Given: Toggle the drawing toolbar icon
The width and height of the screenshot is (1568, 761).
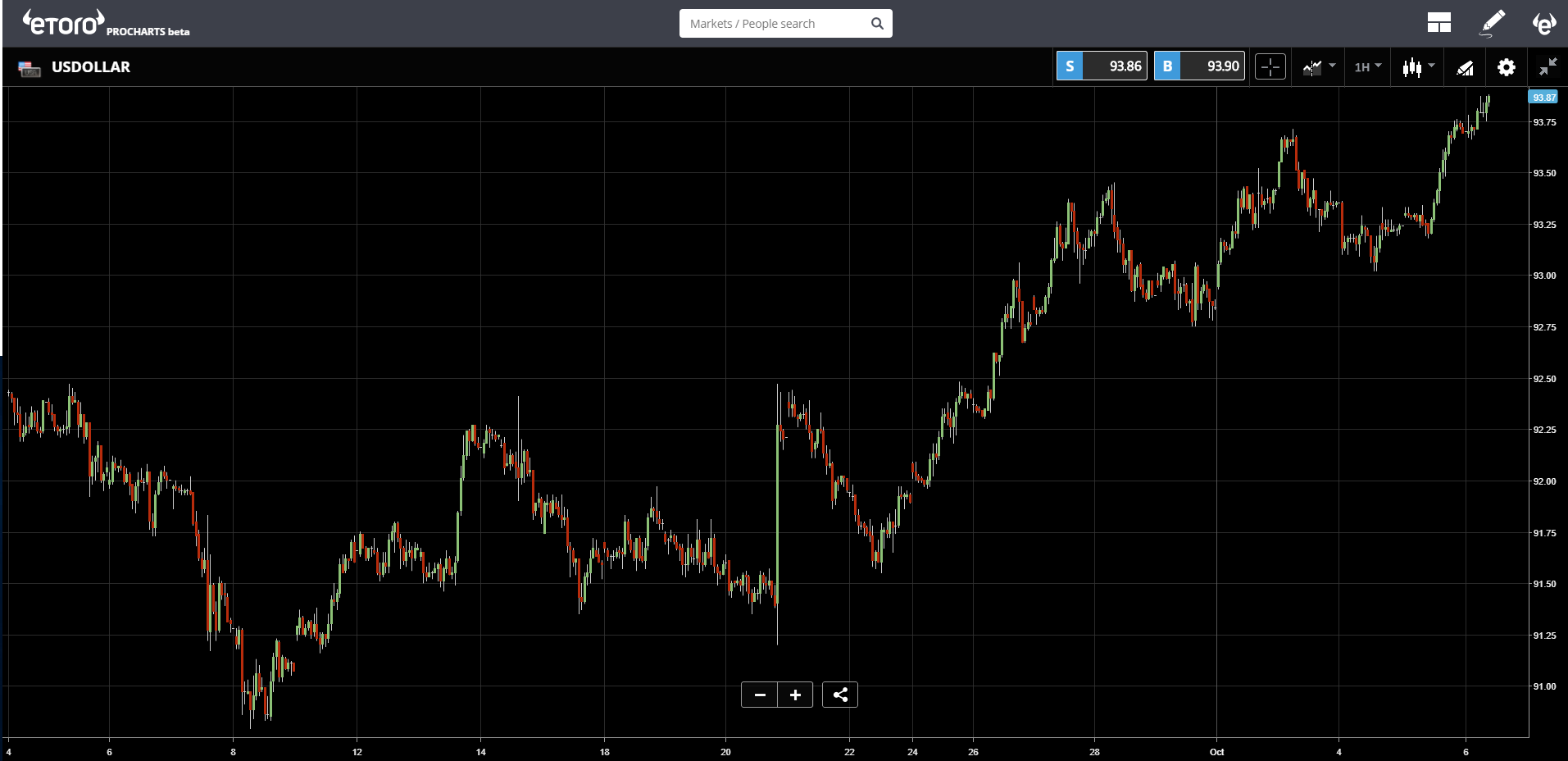Looking at the screenshot, I should pyautogui.click(x=1465, y=67).
